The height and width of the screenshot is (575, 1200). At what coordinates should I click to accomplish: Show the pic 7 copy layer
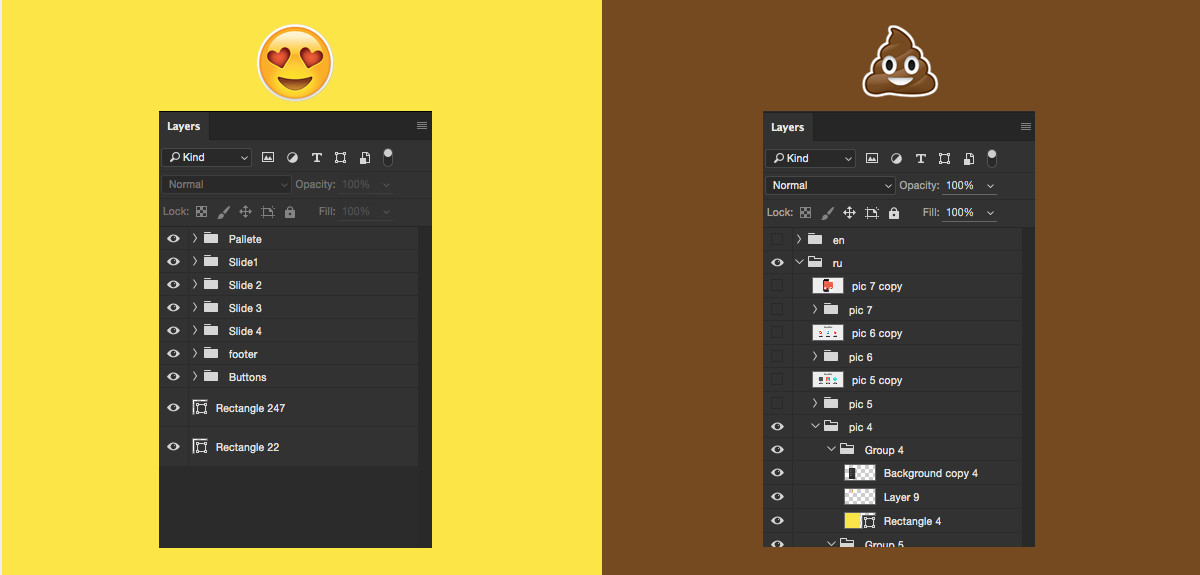coord(777,286)
